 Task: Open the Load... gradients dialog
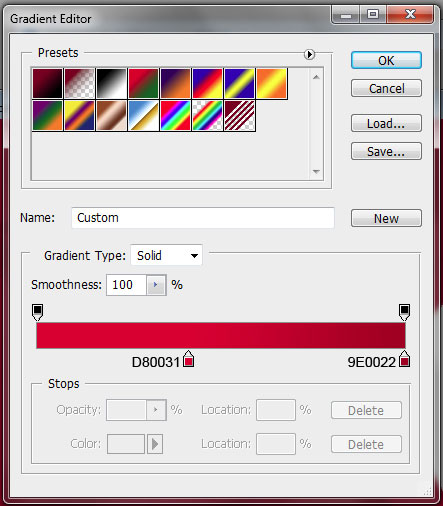[386, 123]
